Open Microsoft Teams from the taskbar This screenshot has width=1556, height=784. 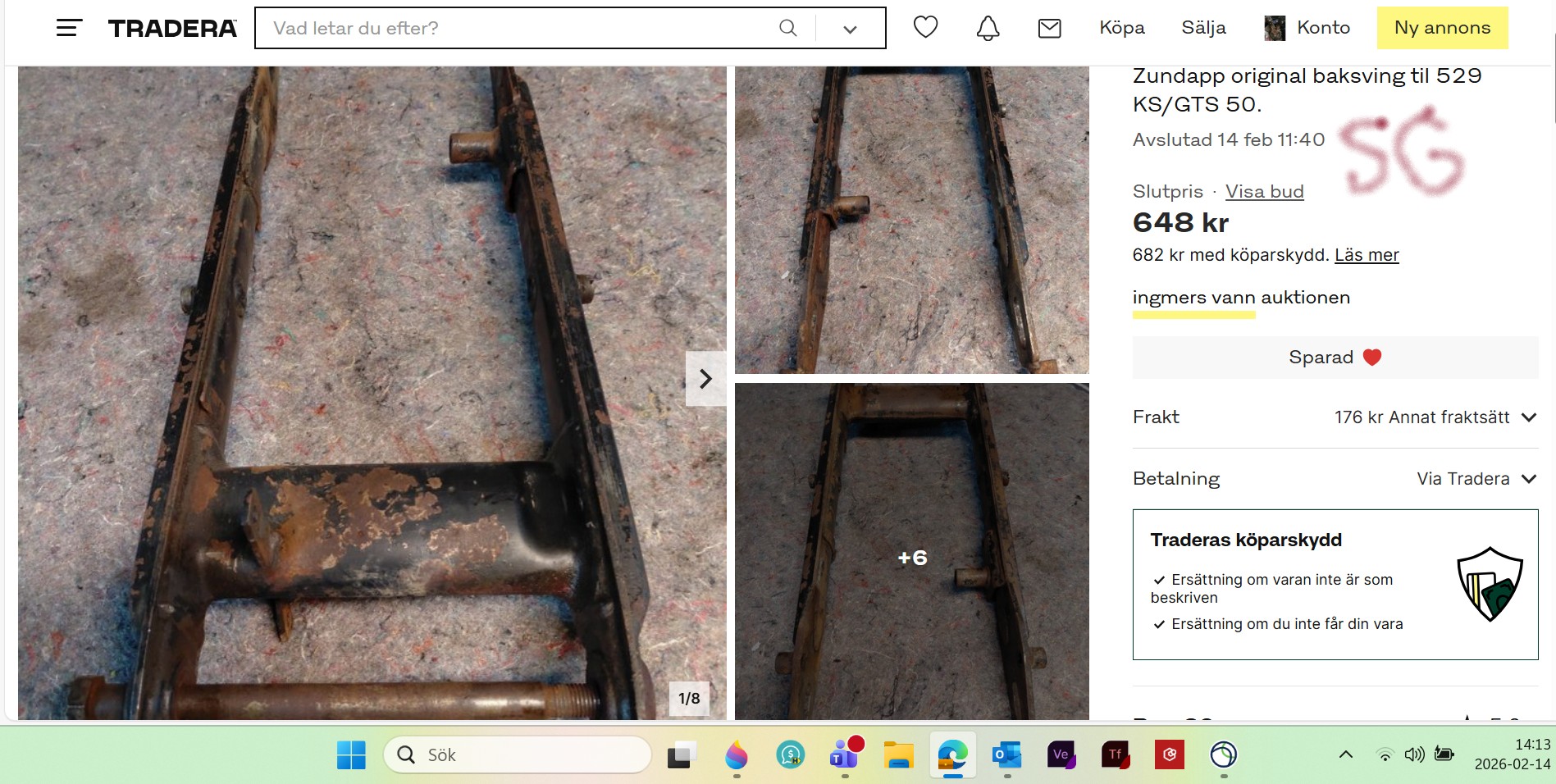point(845,754)
